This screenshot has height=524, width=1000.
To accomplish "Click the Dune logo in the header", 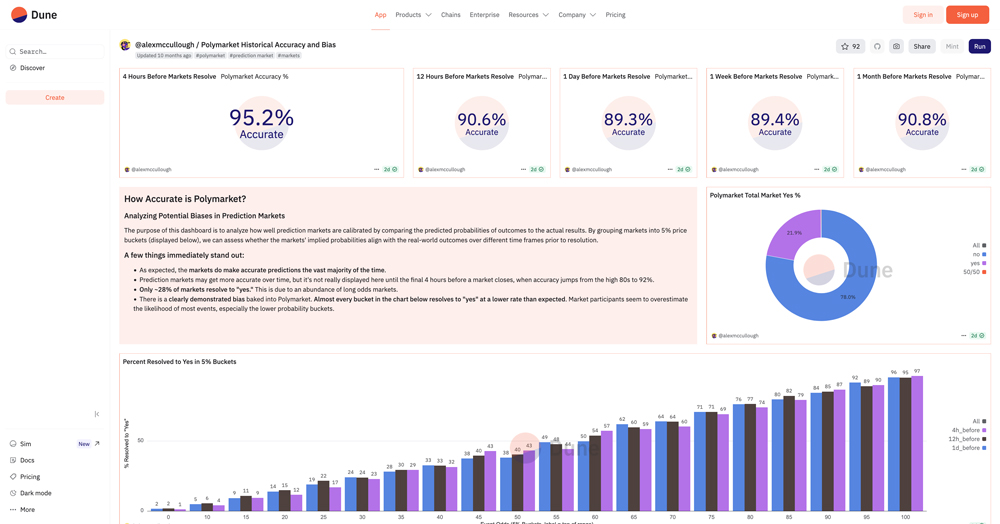I will 34,15.
